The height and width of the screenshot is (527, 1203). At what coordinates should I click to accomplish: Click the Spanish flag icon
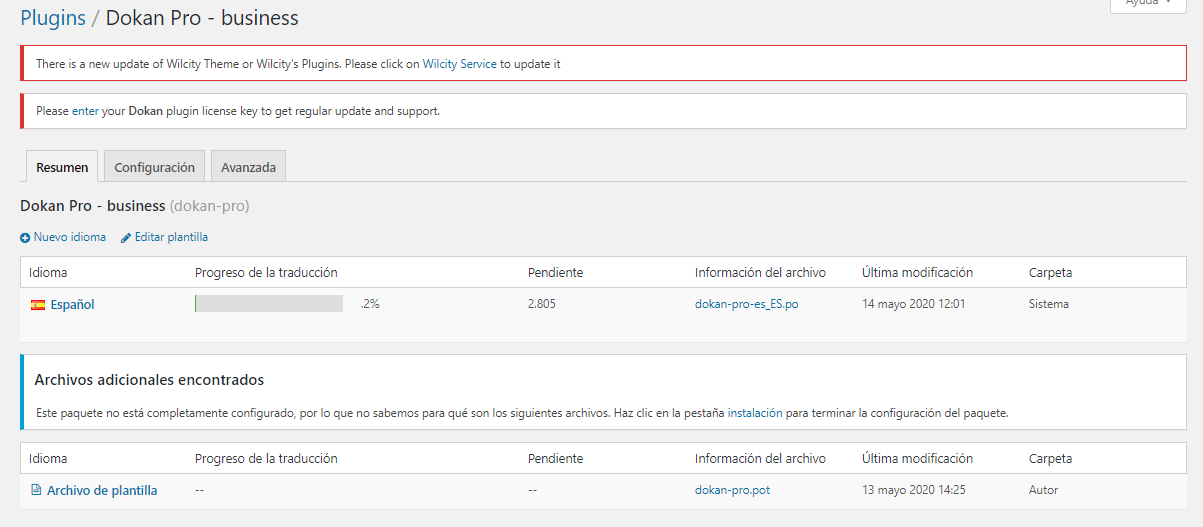[38, 305]
